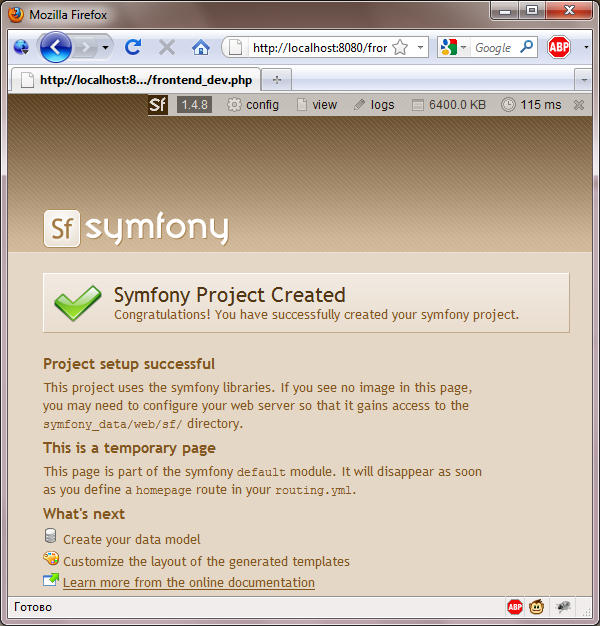Click the config gear icon
This screenshot has height=626, width=600.
tap(234, 105)
